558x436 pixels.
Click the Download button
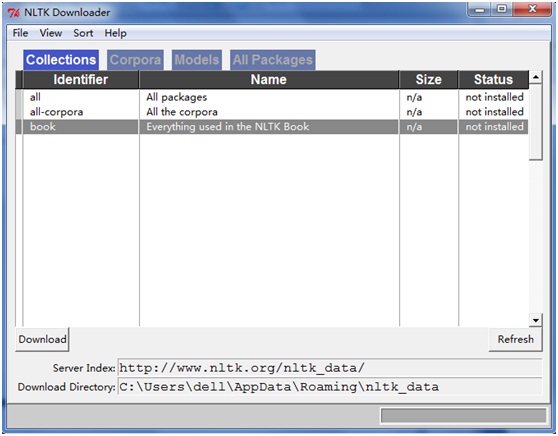42,339
